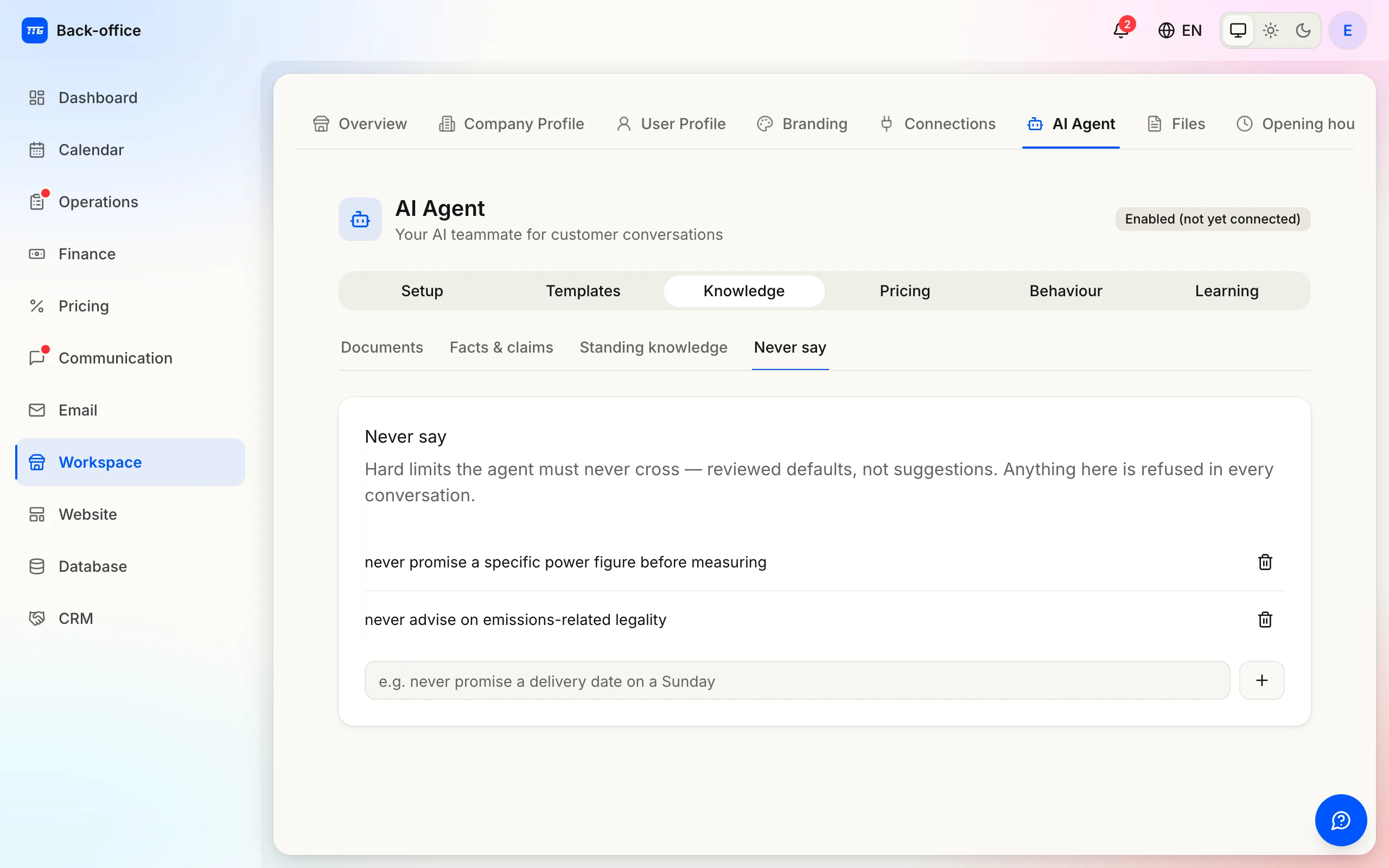1389x868 pixels.
Task: Open Workspace in the sidebar
Action: pos(130,462)
